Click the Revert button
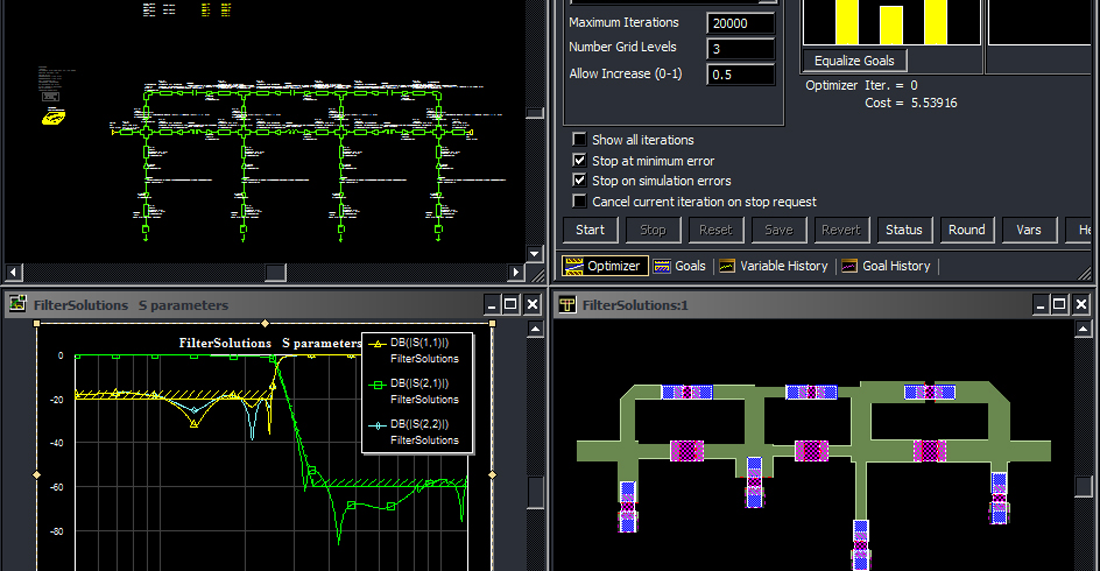 [x=841, y=229]
